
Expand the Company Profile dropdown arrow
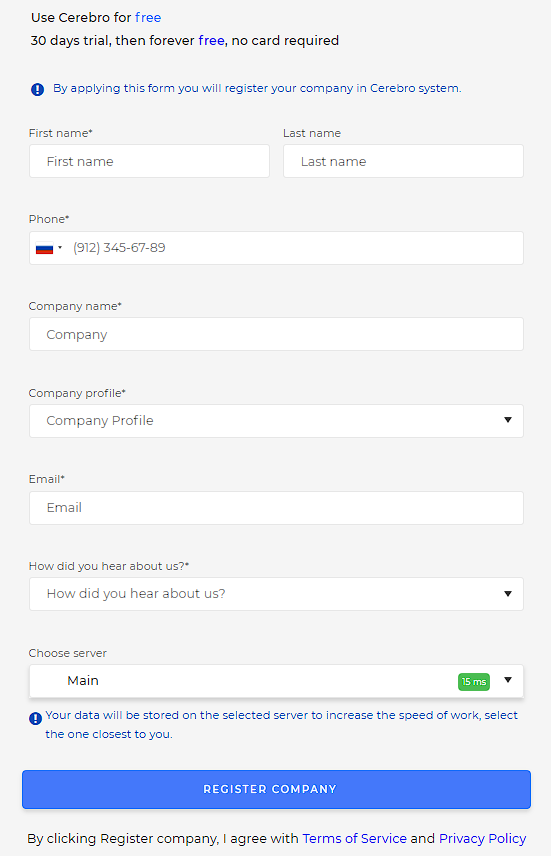click(508, 420)
